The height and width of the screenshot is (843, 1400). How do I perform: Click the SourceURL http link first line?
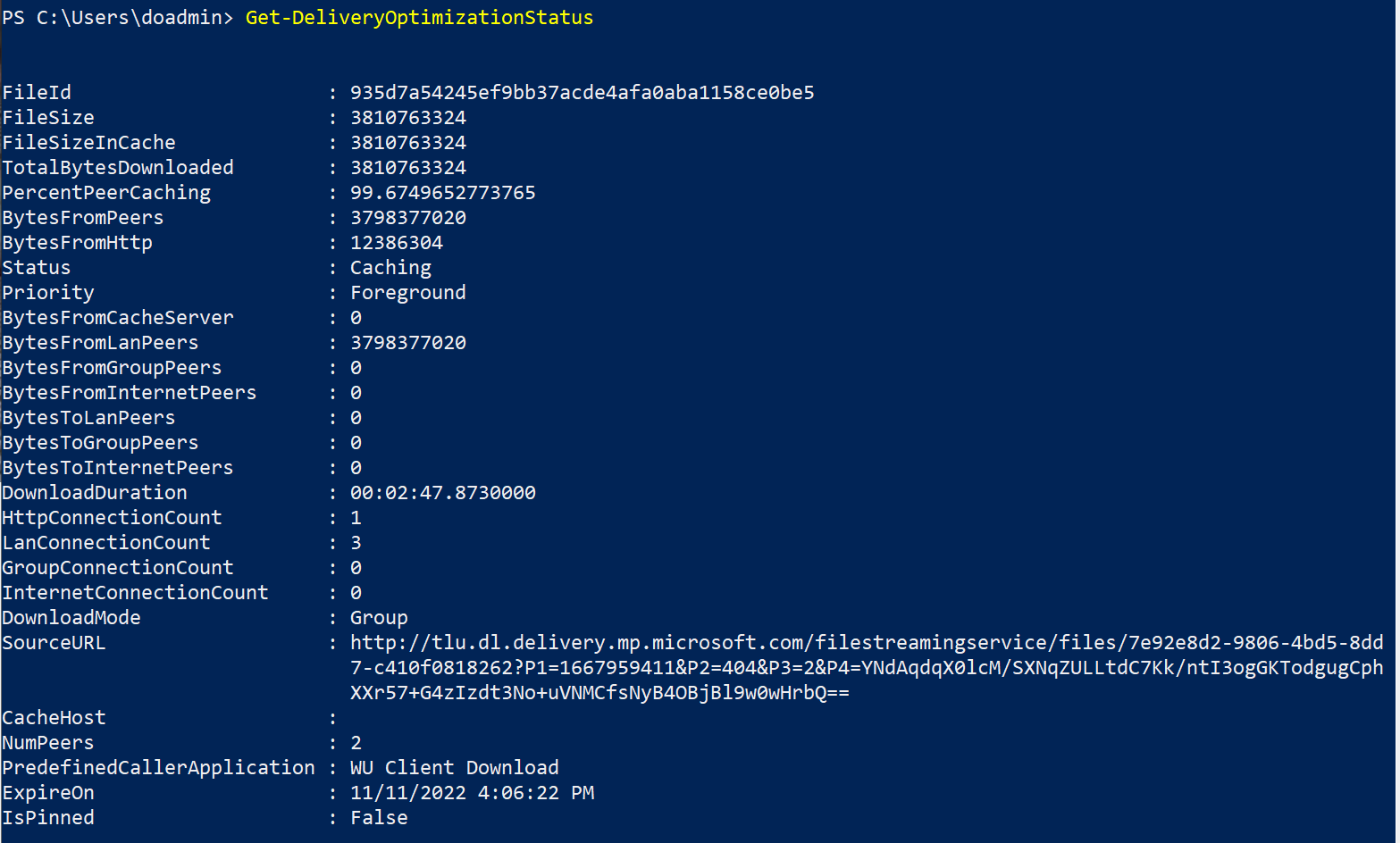pyautogui.click(x=866, y=643)
